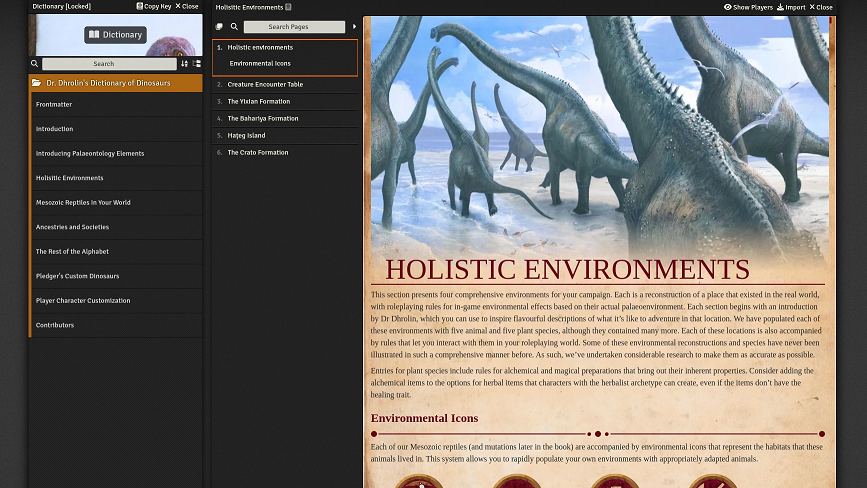The width and height of the screenshot is (867, 488).
Task: Close the Dictionary compendium window
Action: point(187,6)
